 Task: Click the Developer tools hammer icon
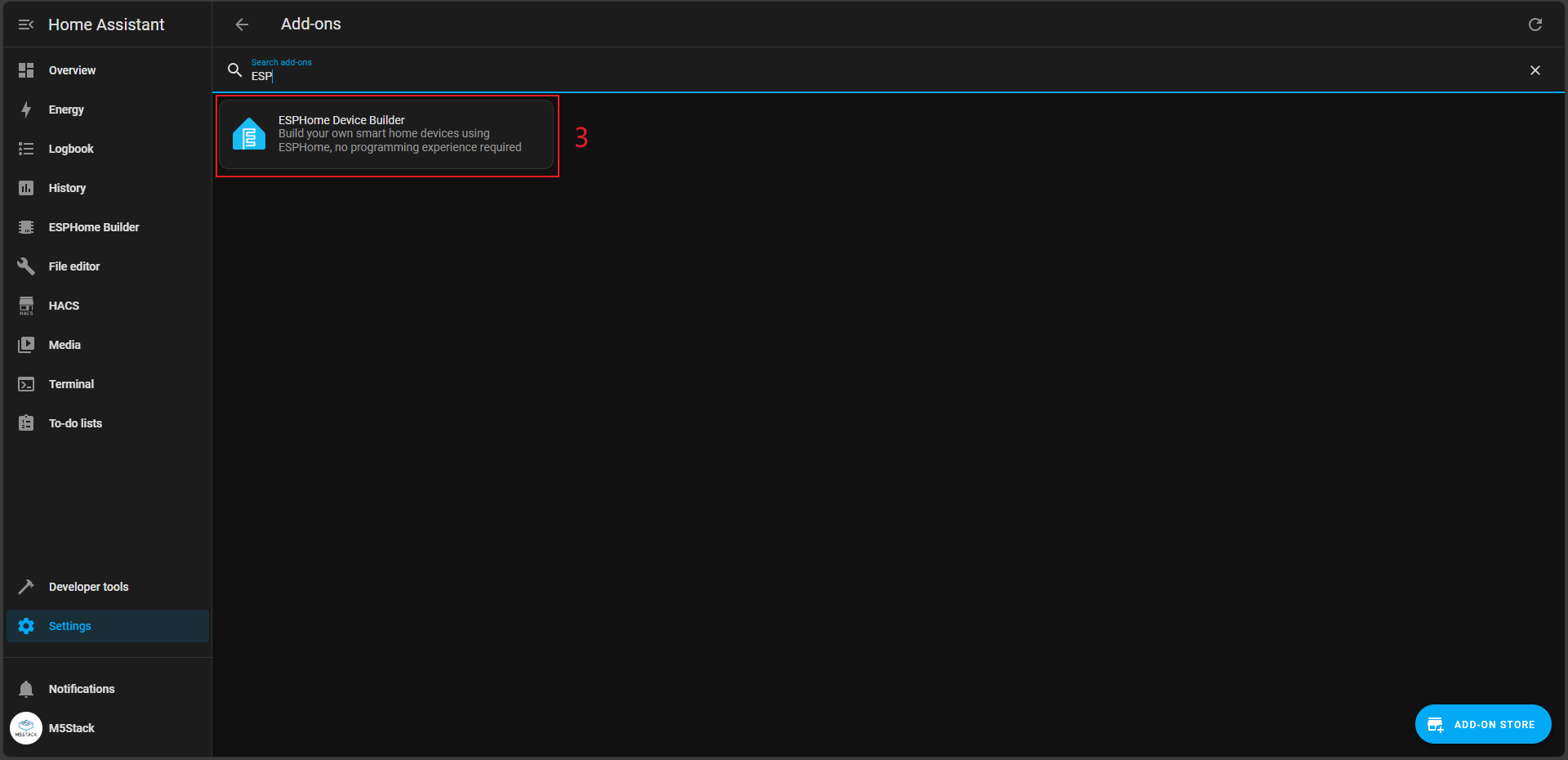(x=26, y=587)
